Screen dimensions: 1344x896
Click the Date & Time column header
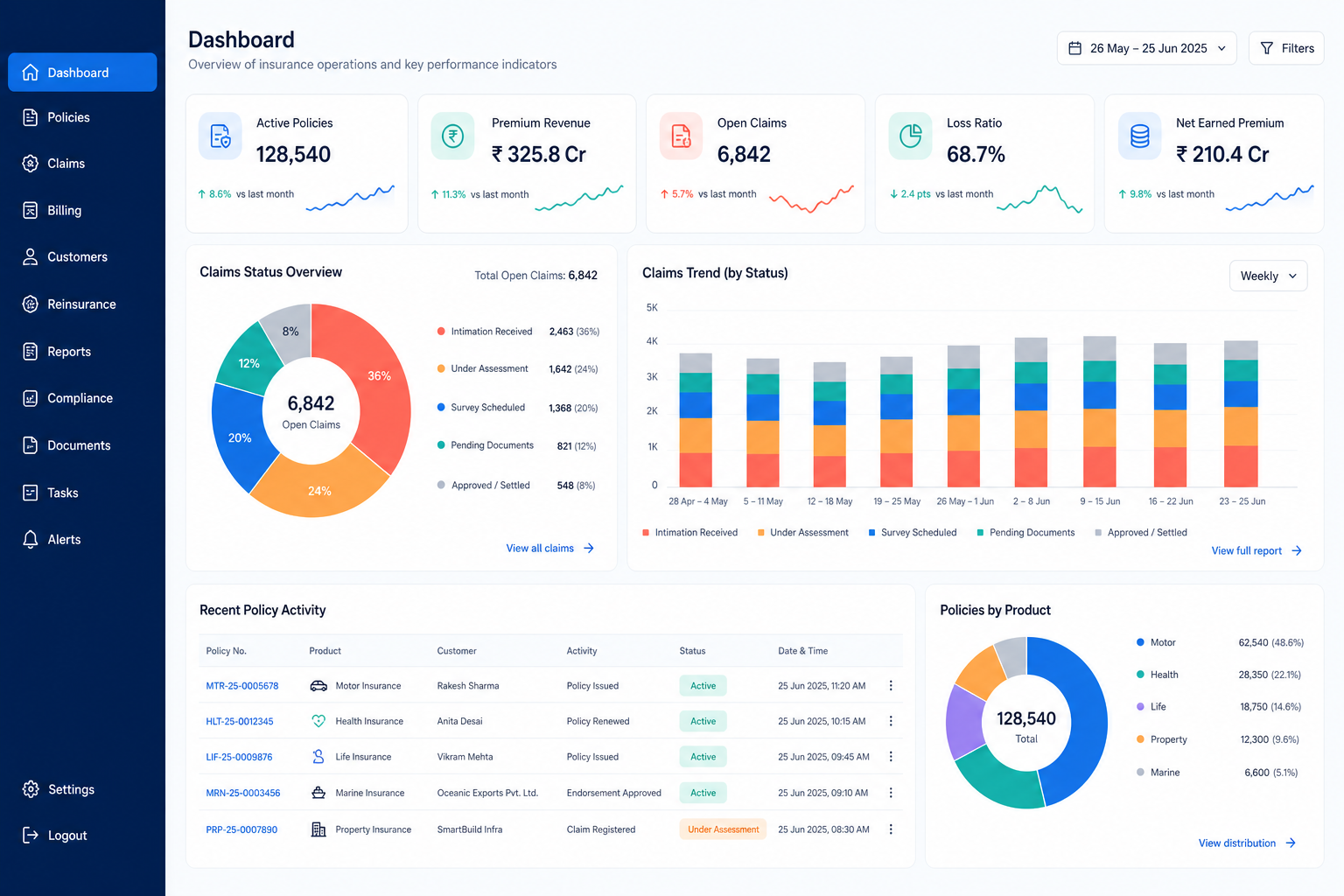click(802, 651)
